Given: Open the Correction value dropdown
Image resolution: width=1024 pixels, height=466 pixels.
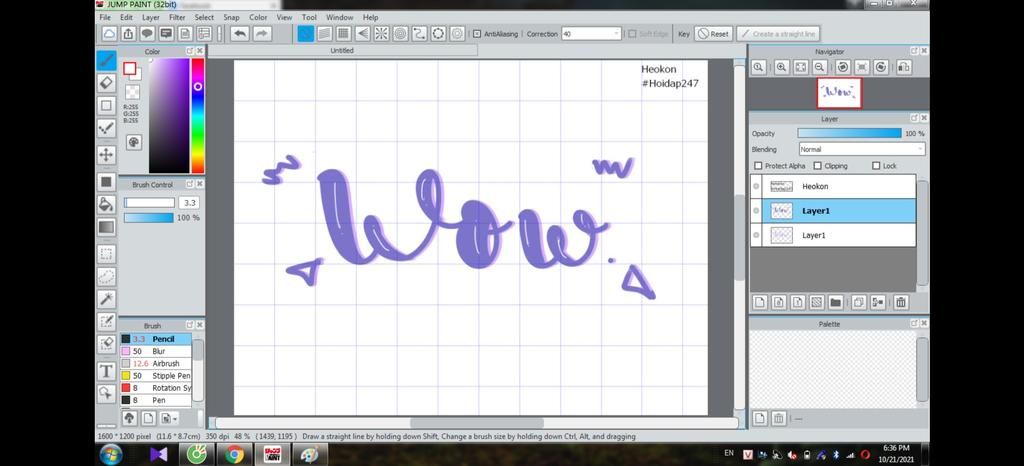Looking at the screenshot, I should 616,34.
